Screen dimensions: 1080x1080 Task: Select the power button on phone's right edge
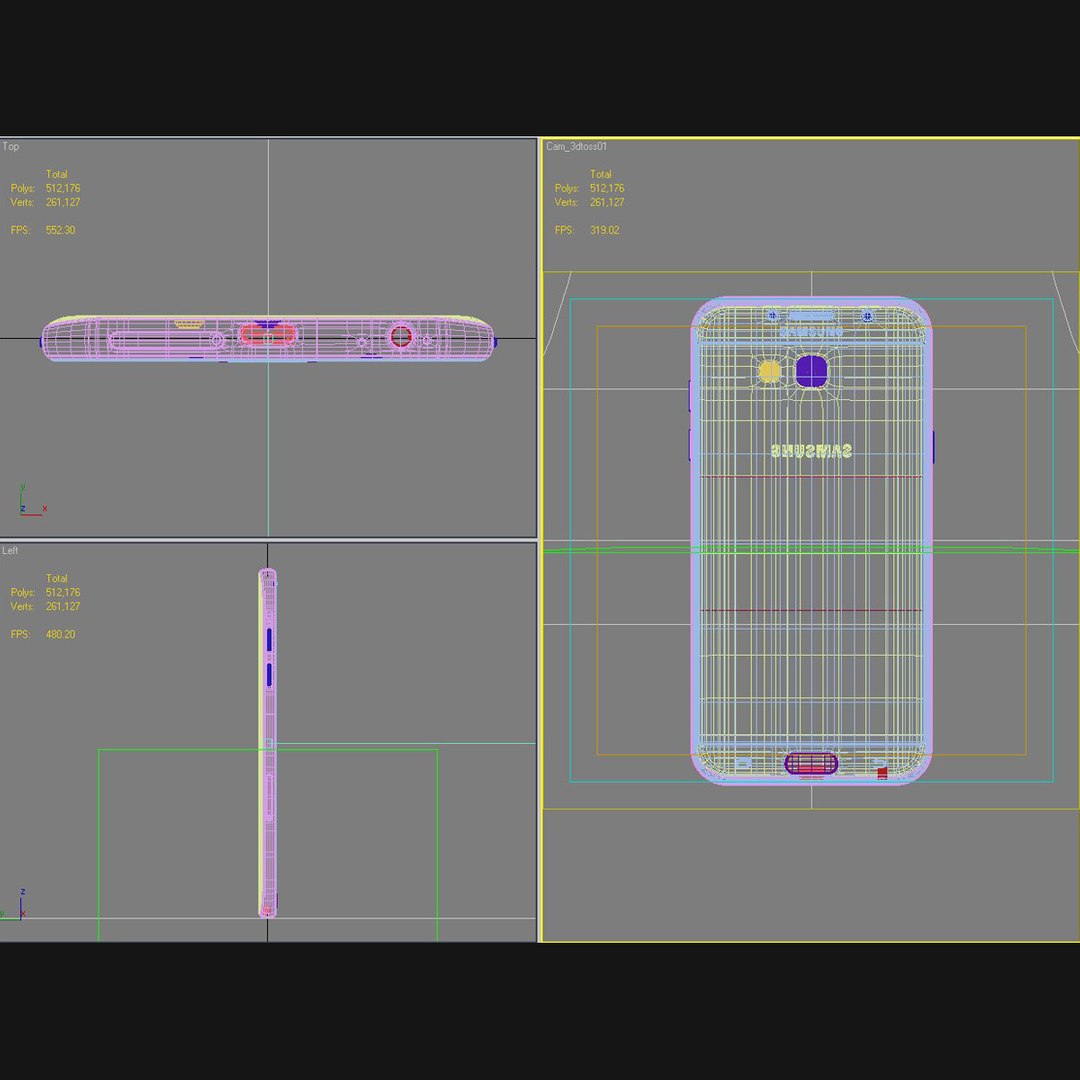tap(933, 447)
